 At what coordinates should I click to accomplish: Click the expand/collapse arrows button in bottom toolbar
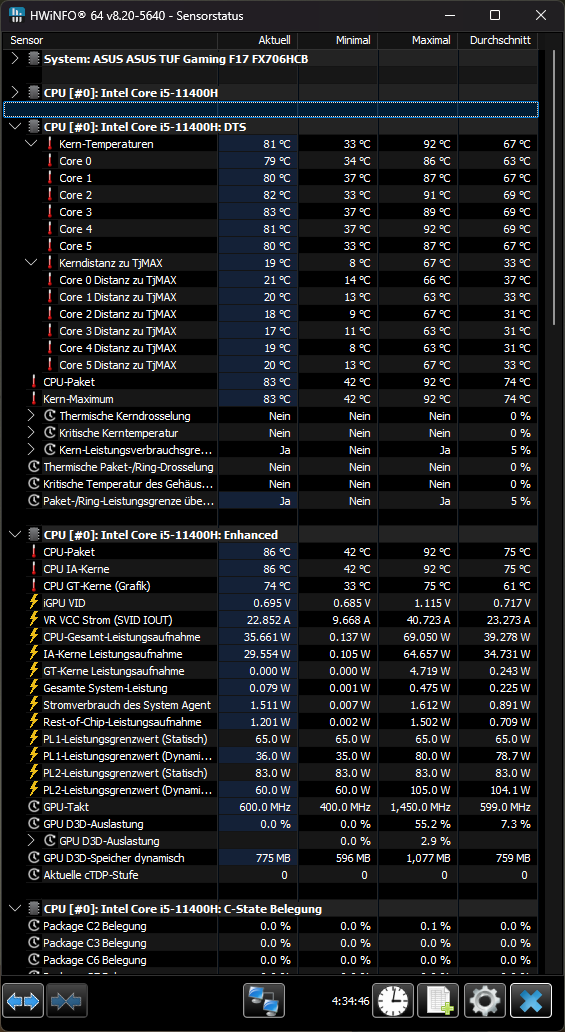(x=24, y=1001)
